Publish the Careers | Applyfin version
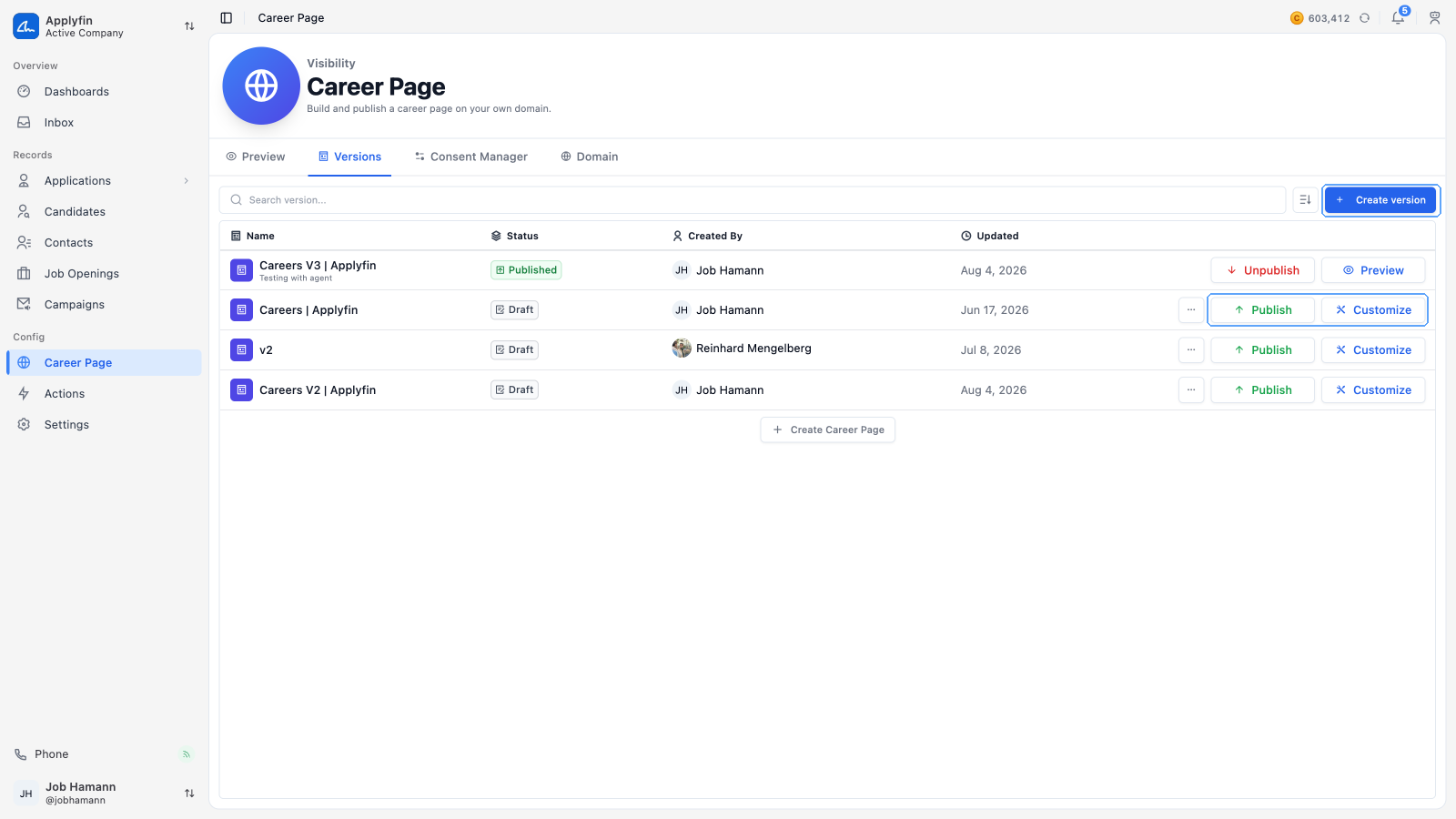The width and height of the screenshot is (1456, 819). 1262,310
